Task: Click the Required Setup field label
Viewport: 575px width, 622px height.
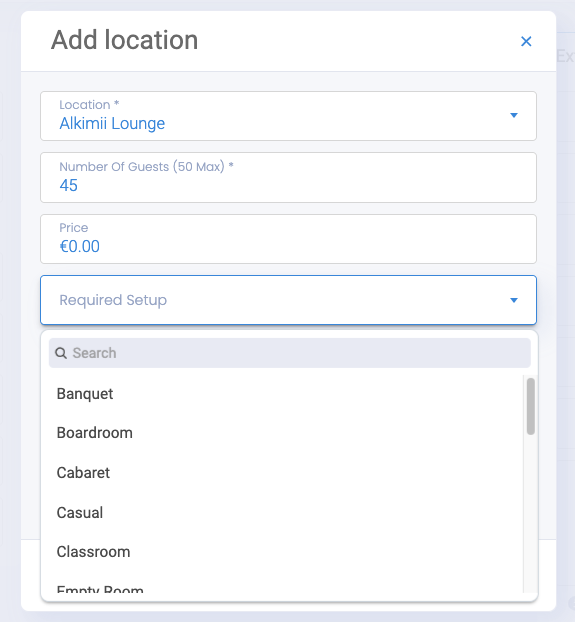Action: pos(113,300)
